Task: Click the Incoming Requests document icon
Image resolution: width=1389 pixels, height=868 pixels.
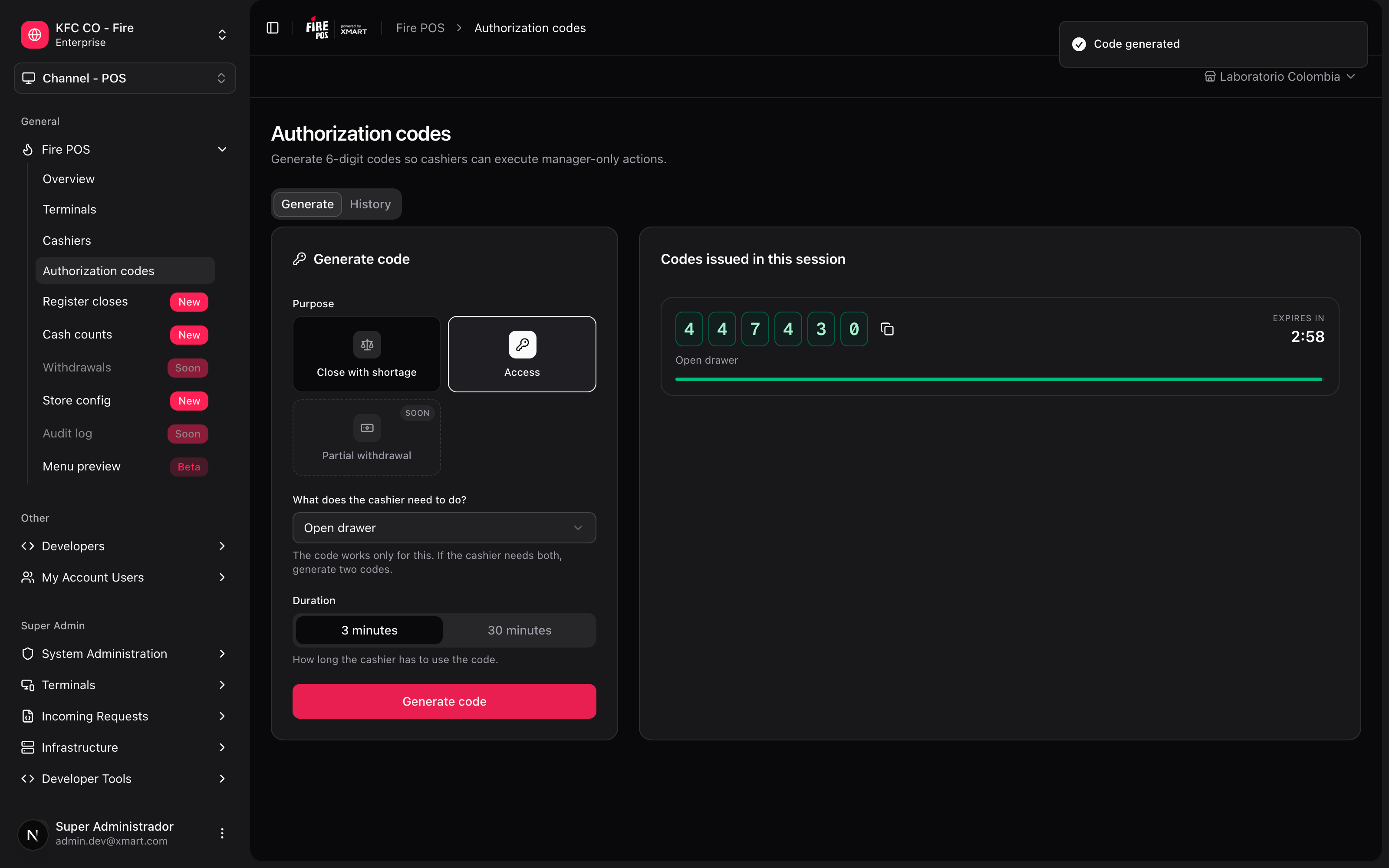Action: pos(27,716)
